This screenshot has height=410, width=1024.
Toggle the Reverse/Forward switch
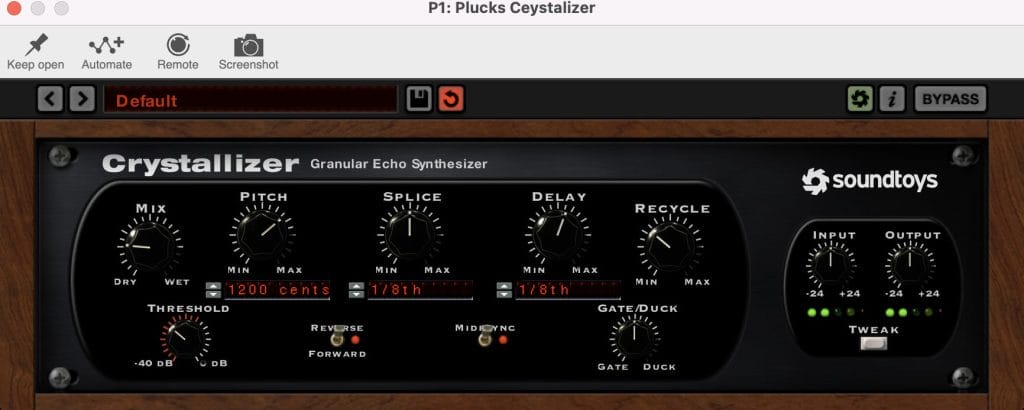[337, 339]
